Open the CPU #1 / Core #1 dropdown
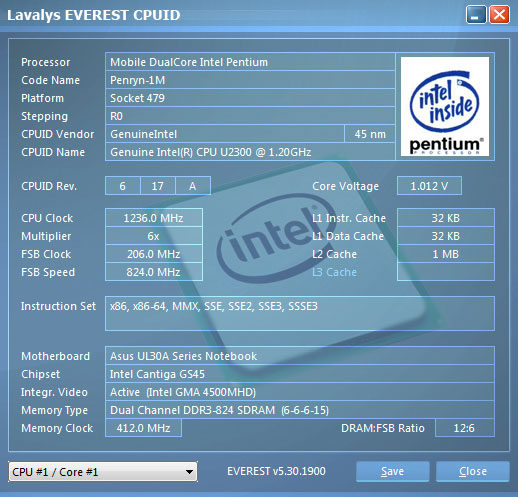This screenshot has width=518, height=497. pos(103,472)
